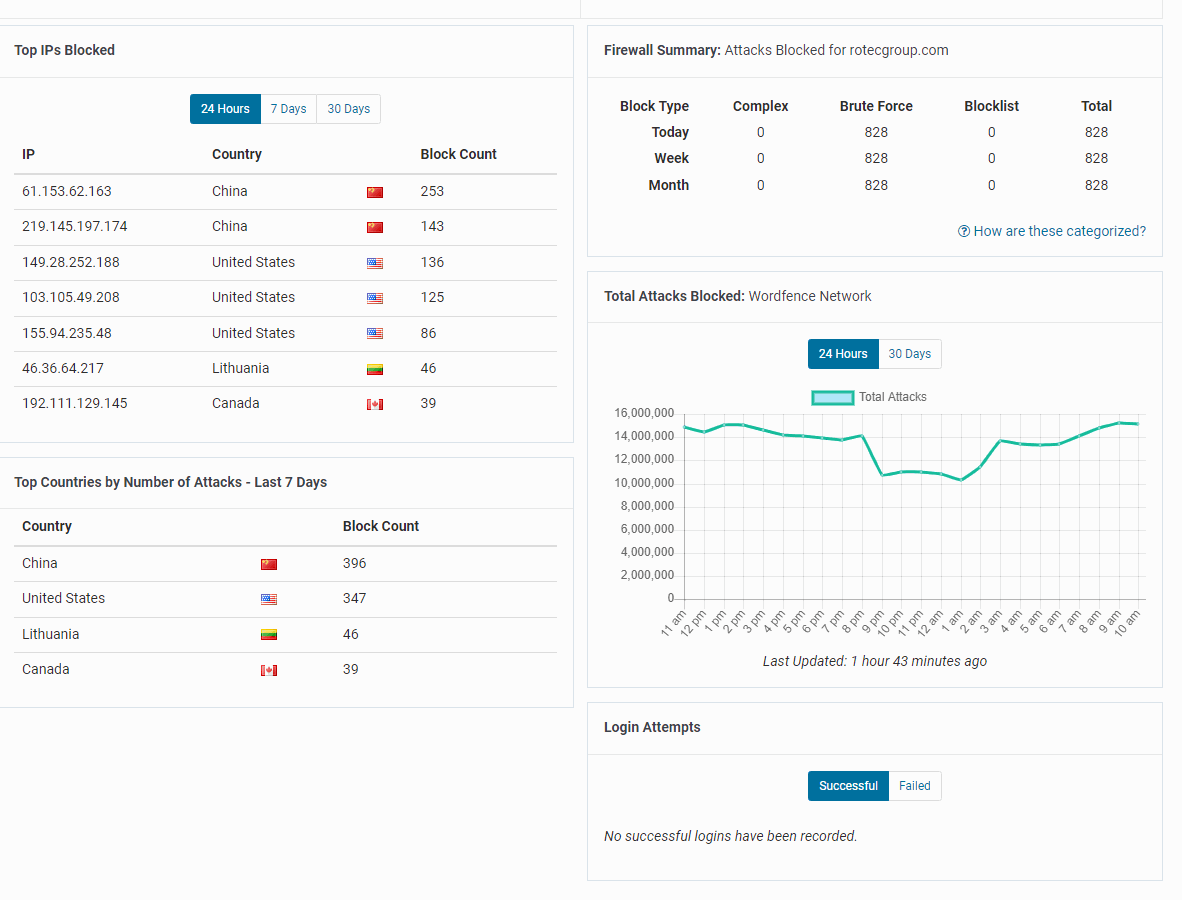This screenshot has height=900, width=1182.
Task: Click Canada in Top Countries table
Action: point(45,669)
